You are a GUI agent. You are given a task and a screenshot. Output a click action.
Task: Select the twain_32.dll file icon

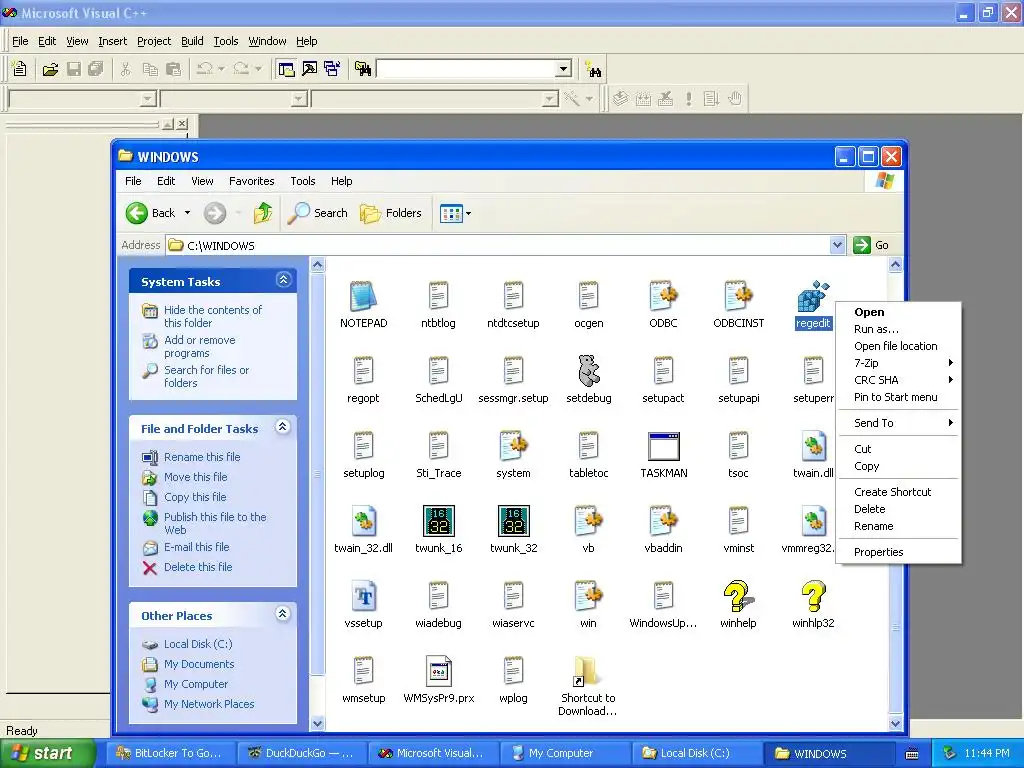pos(363,521)
